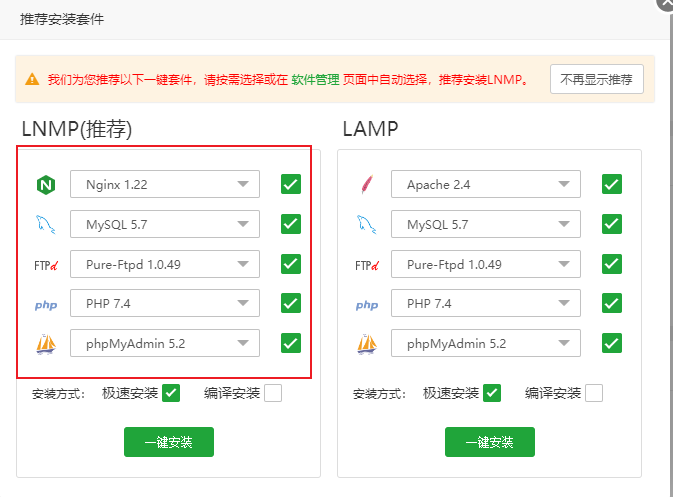The height and width of the screenshot is (497, 673).
Task: Open the Apache 2.4 version dropdown
Action: tap(486, 184)
